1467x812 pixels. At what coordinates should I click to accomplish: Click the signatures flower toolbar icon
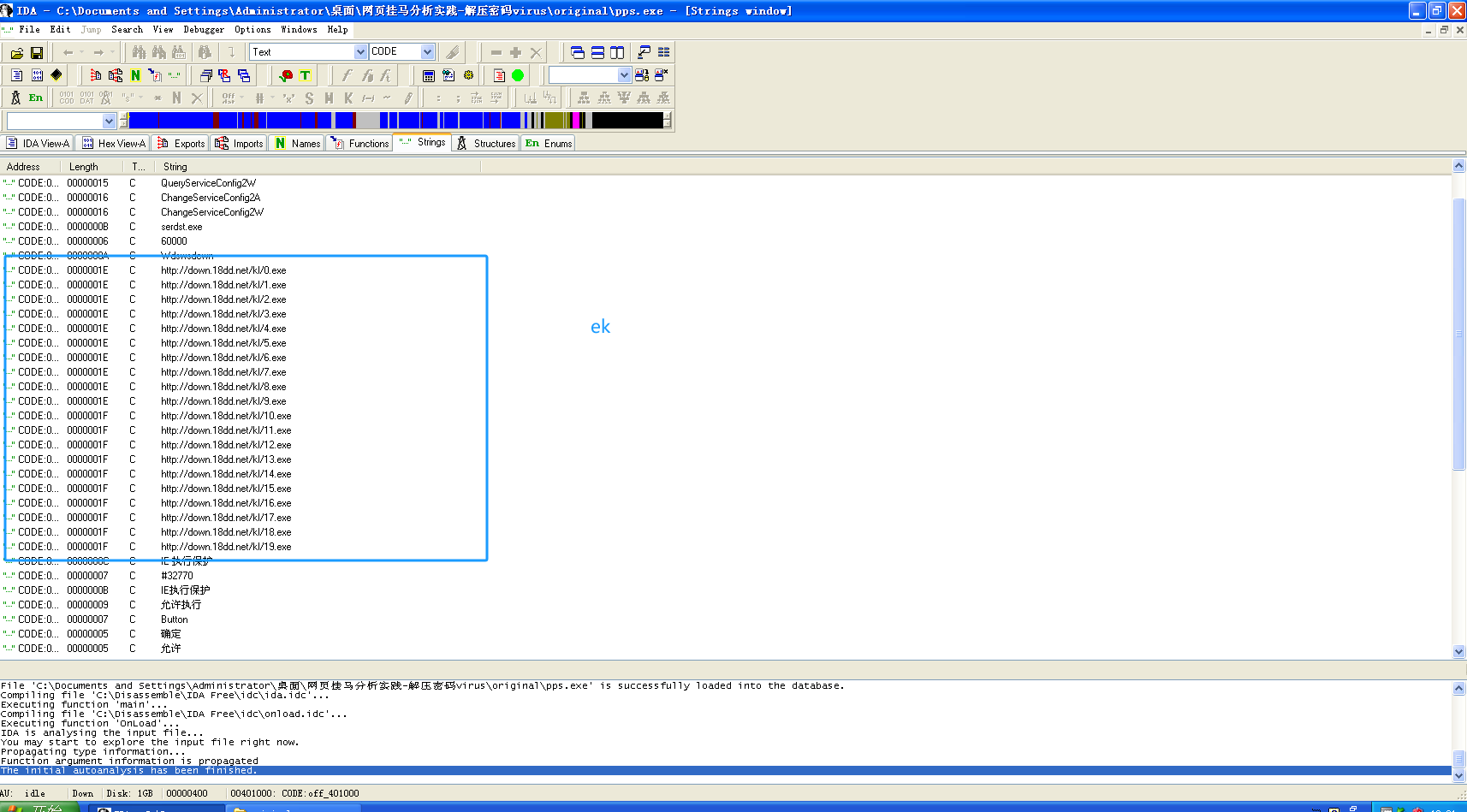pos(286,75)
